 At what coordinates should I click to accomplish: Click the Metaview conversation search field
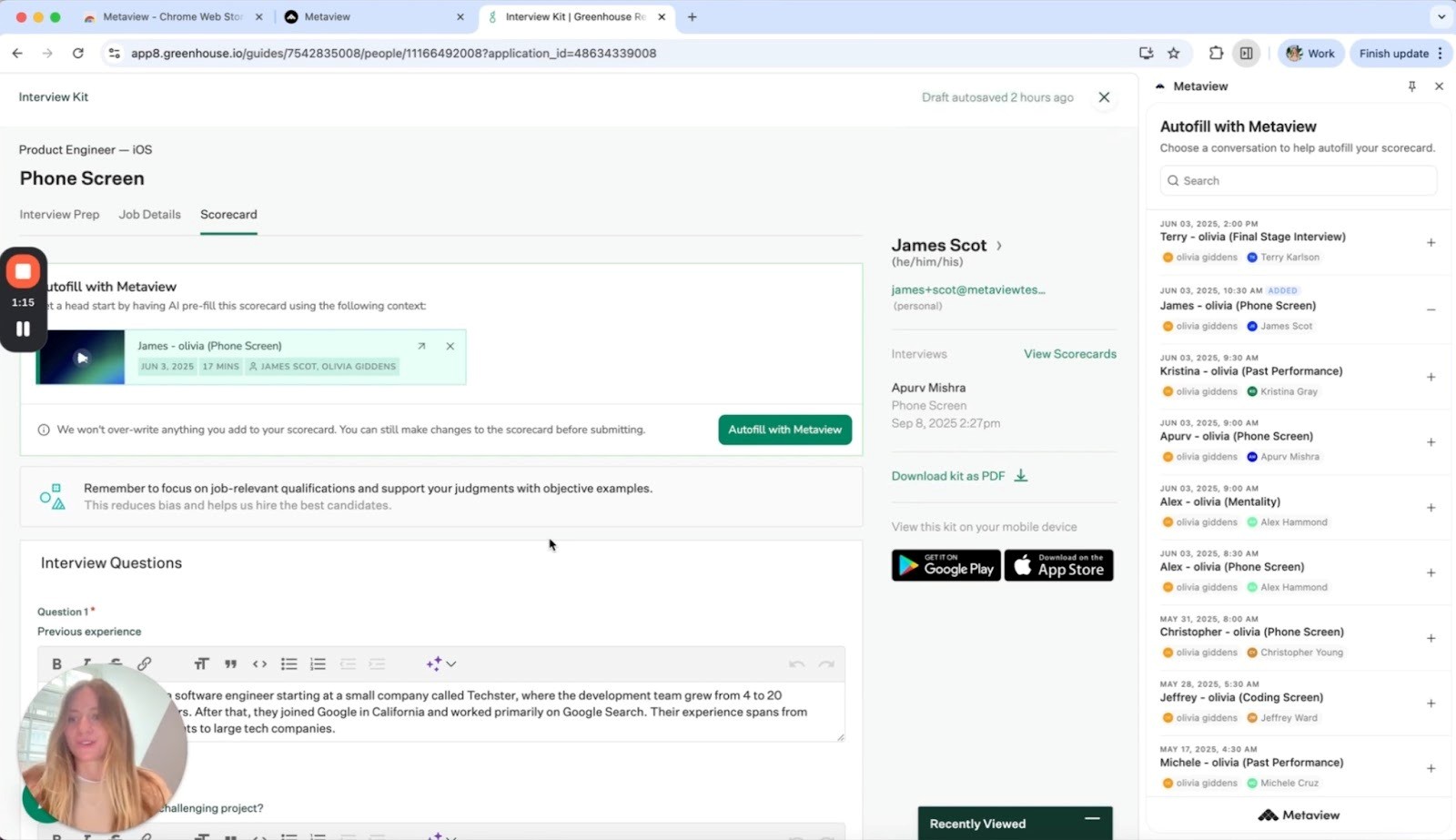pos(1298,181)
